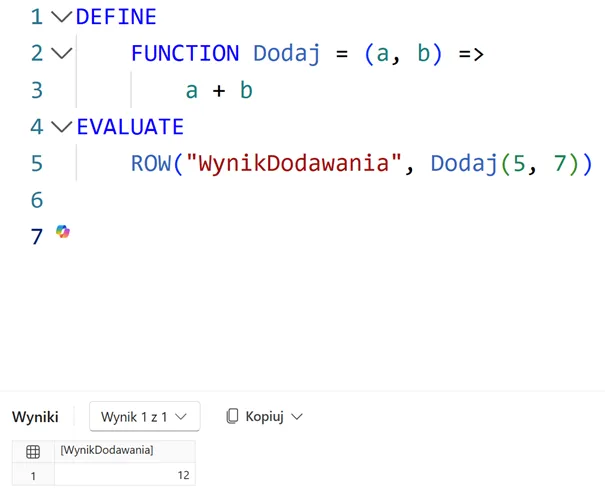Expand the Kopiuj dropdown arrow

click(297, 416)
